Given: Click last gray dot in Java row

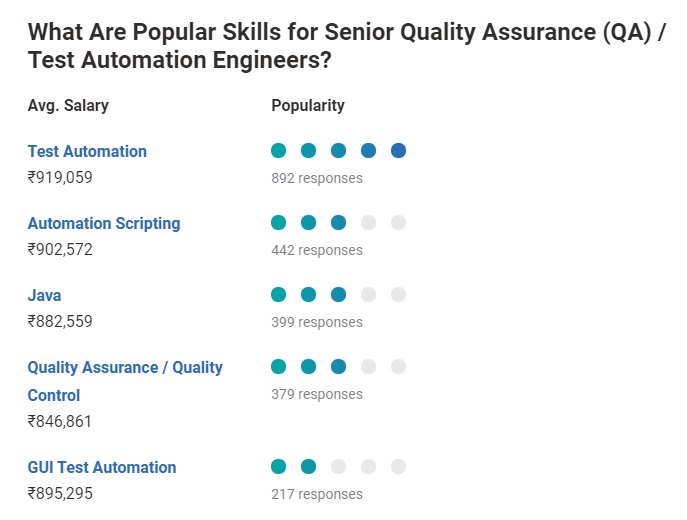Looking at the screenshot, I should 398,295.
